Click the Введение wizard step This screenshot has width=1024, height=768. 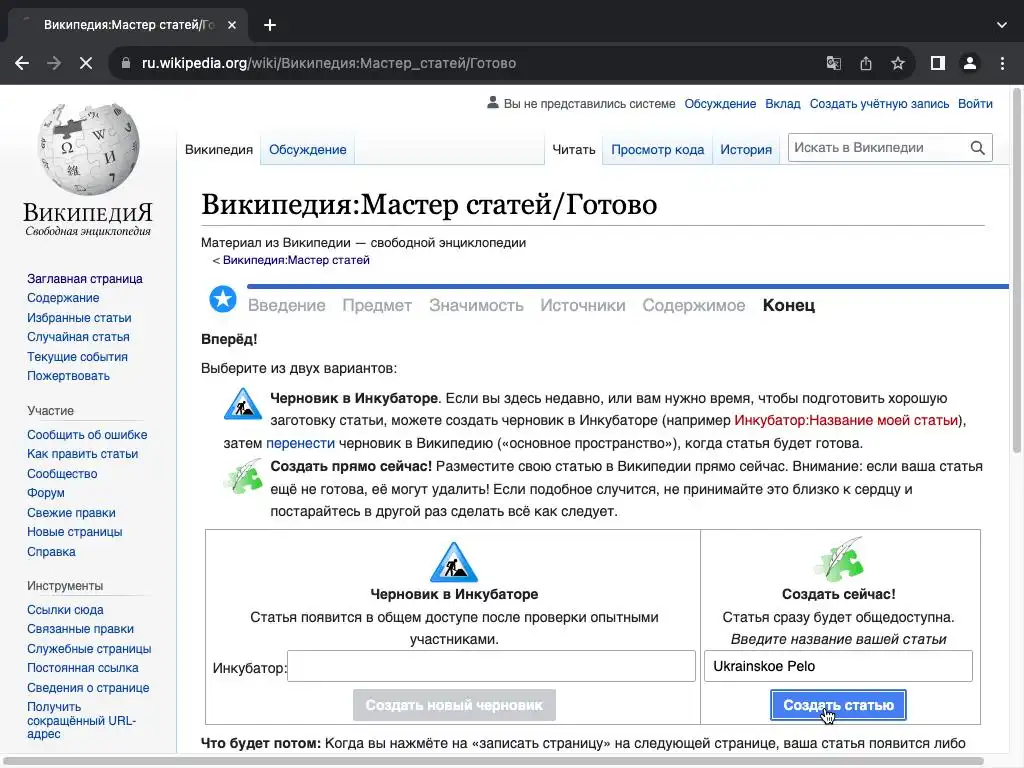(x=287, y=305)
